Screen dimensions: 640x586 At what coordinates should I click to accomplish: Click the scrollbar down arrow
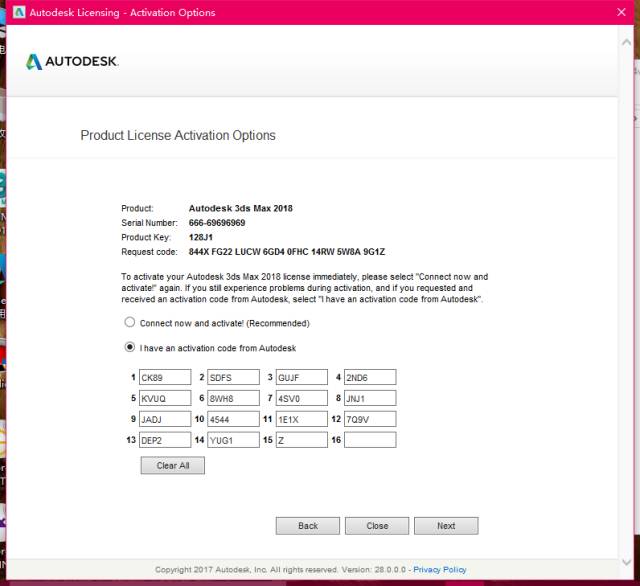click(626, 562)
